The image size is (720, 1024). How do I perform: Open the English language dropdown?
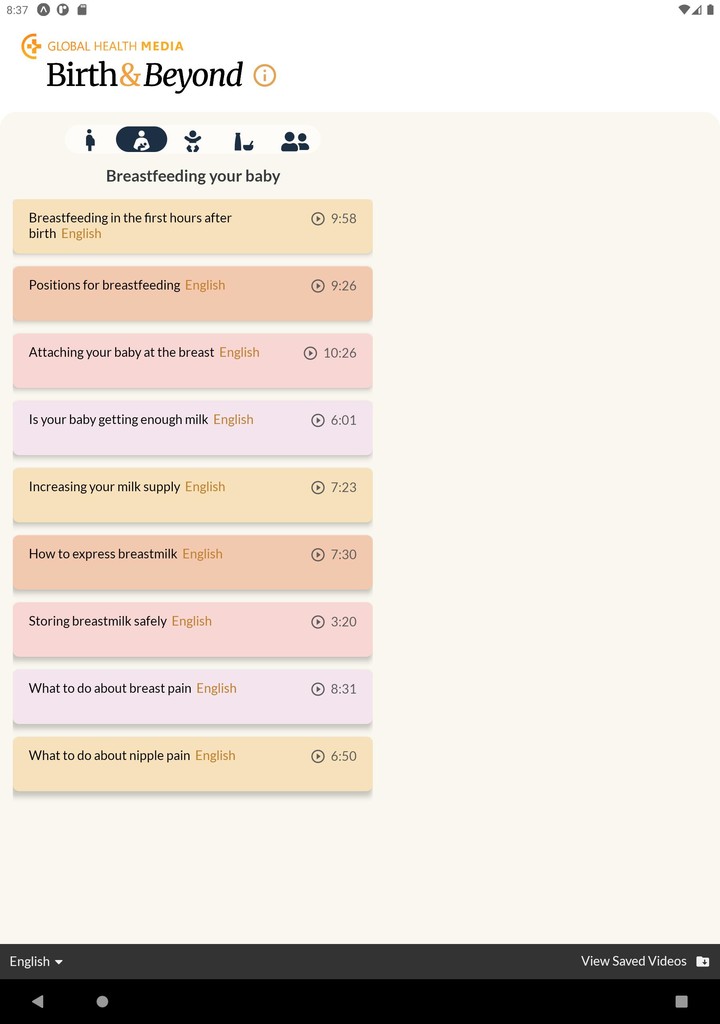coord(36,961)
